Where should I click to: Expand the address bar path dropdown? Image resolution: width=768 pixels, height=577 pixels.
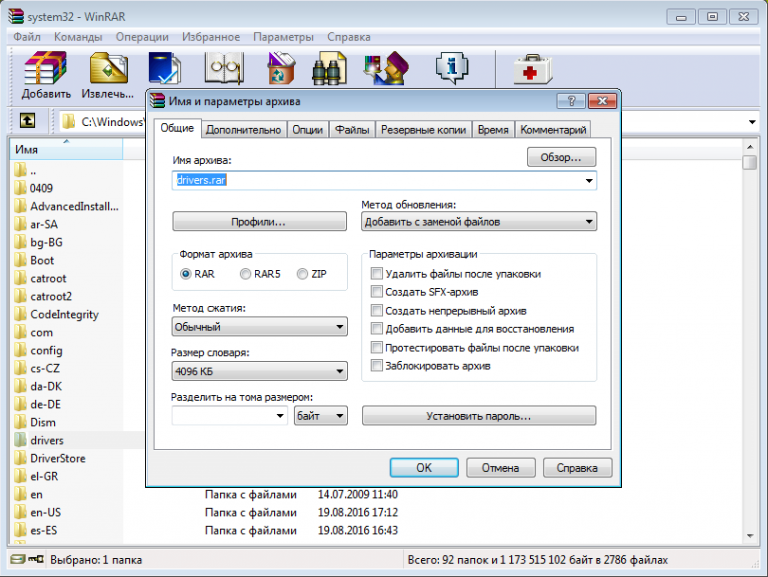tap(752, 121)
